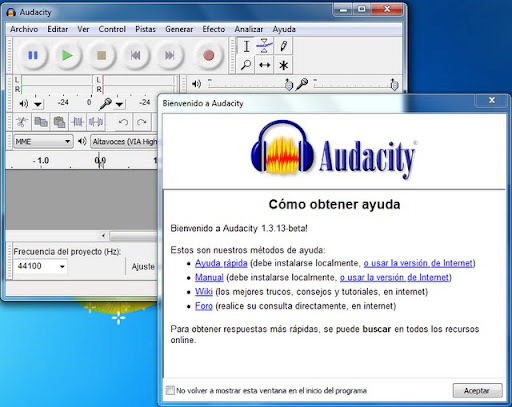Click the Undo arrow icon
Viewport: 512px width, 407px height.
(123, 122)
